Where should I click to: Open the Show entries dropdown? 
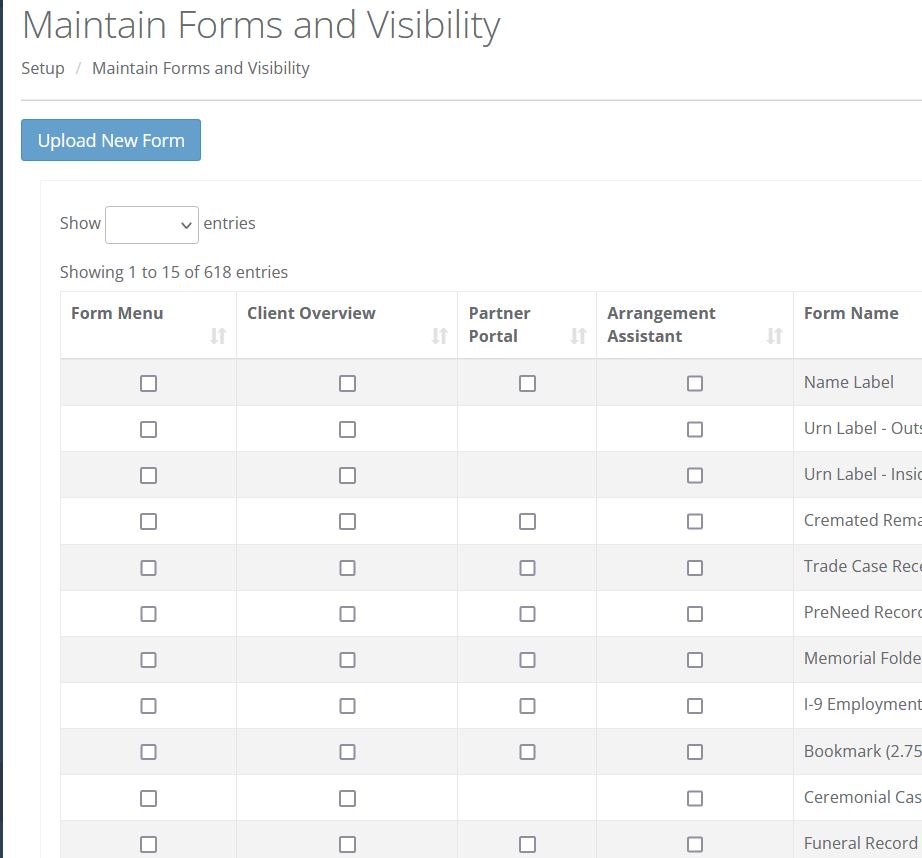coord(152,225)
